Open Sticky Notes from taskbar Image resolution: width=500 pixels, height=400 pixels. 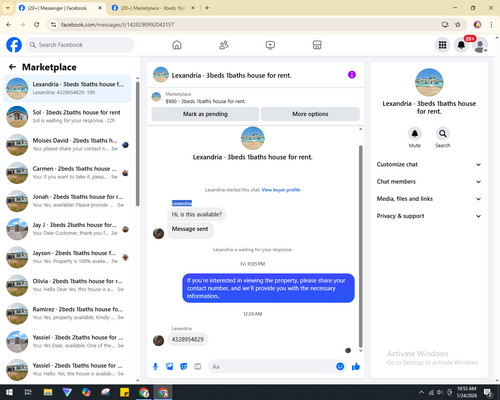(125, 392)
